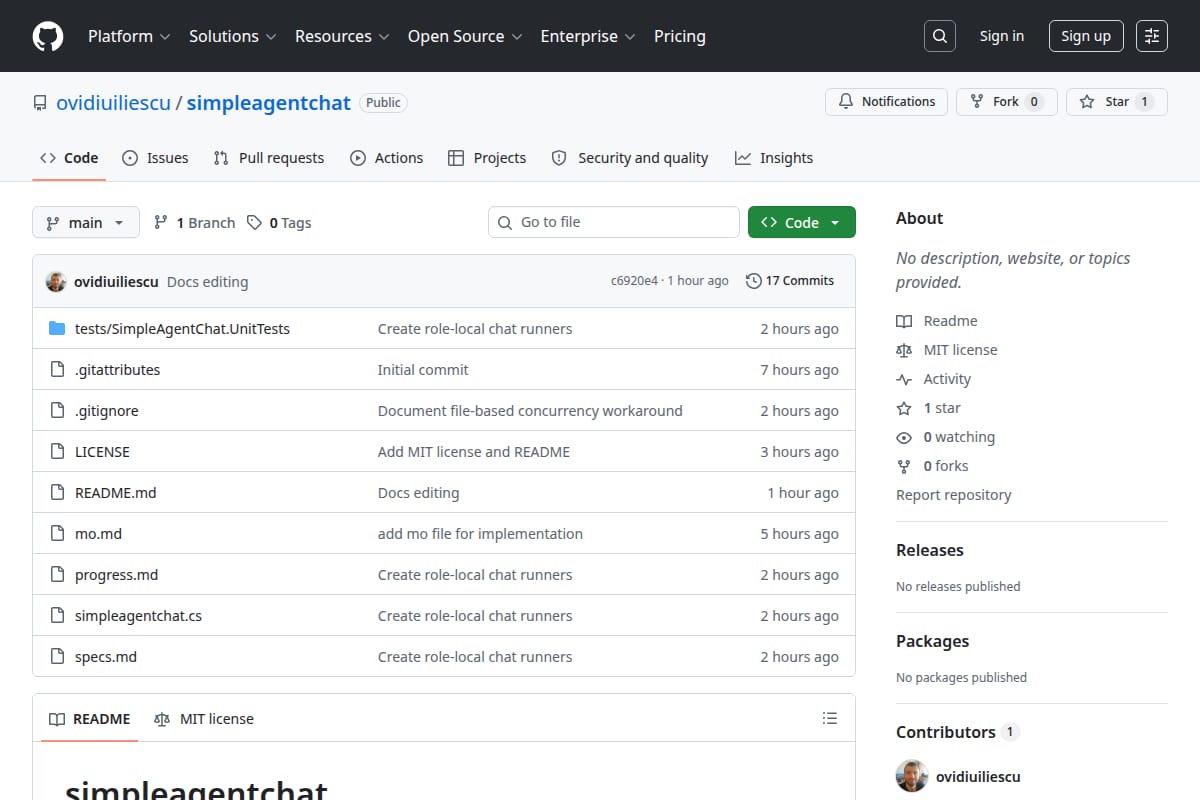Switch to the Projects tab

coord(487,158)
